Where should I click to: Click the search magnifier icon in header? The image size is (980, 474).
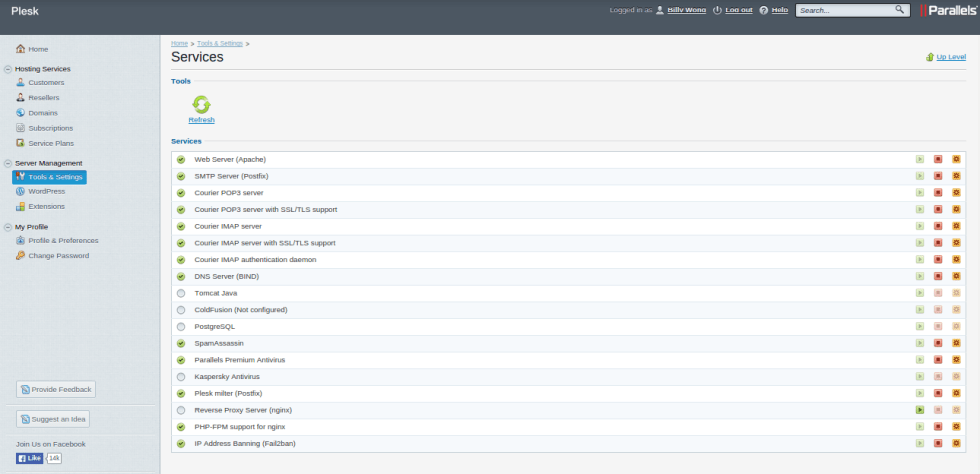point(899,9)
